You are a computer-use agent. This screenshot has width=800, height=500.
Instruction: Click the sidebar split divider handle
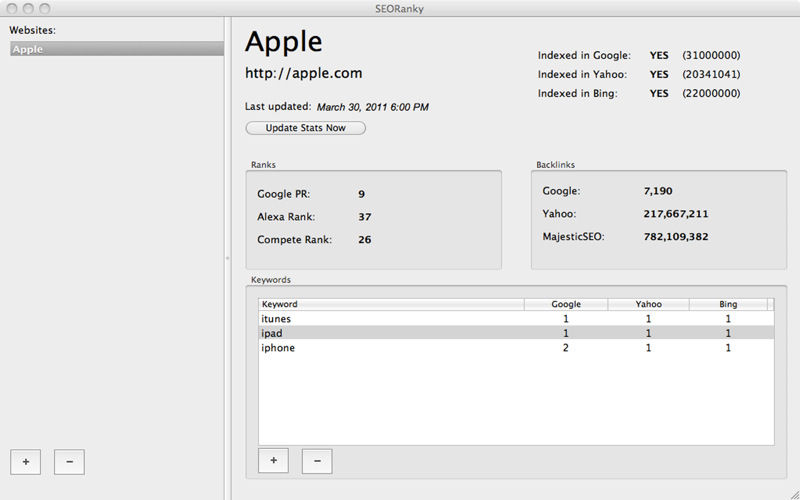[228, 258]
